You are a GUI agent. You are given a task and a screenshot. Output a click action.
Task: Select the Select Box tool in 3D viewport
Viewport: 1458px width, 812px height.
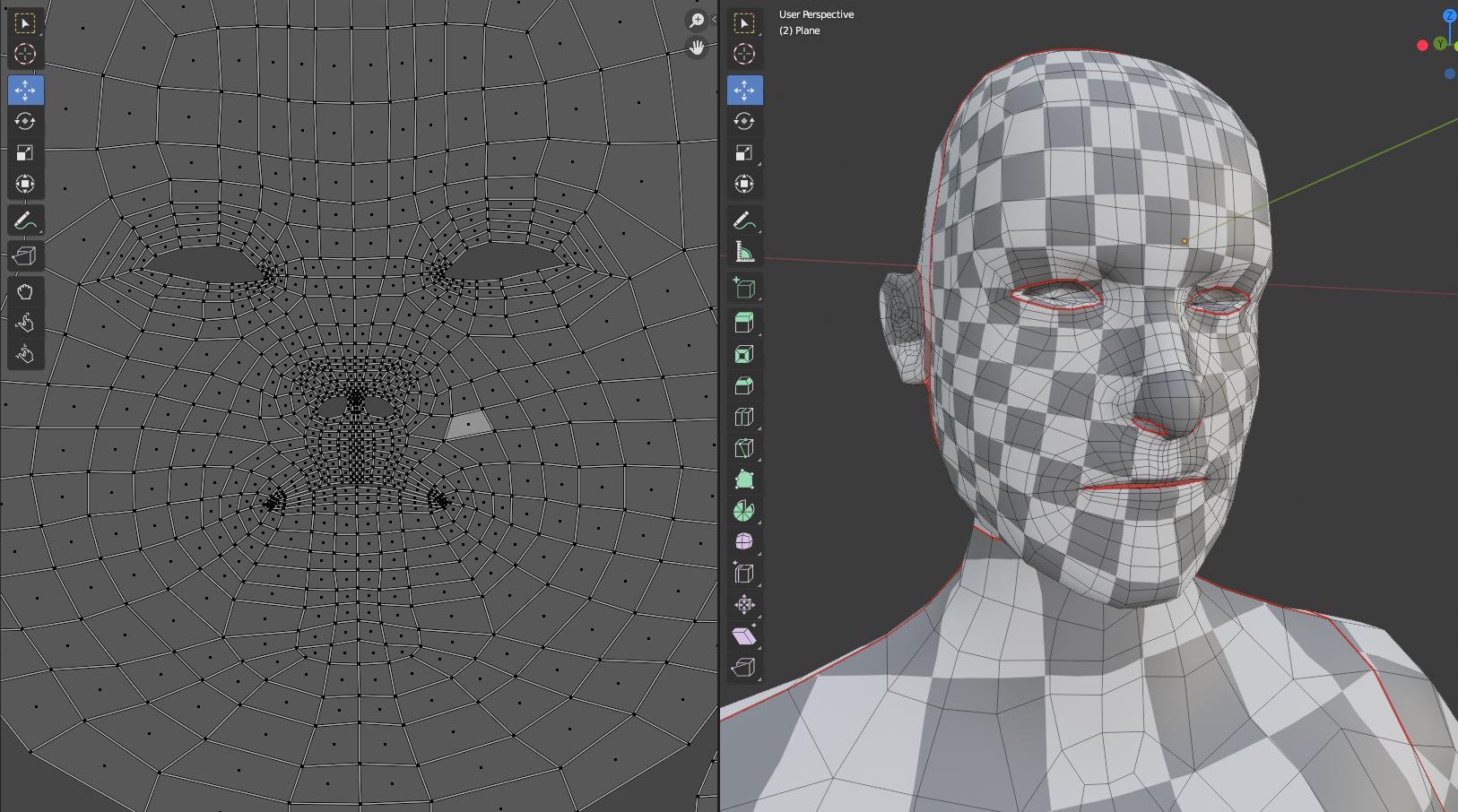[x=744, y=22]
